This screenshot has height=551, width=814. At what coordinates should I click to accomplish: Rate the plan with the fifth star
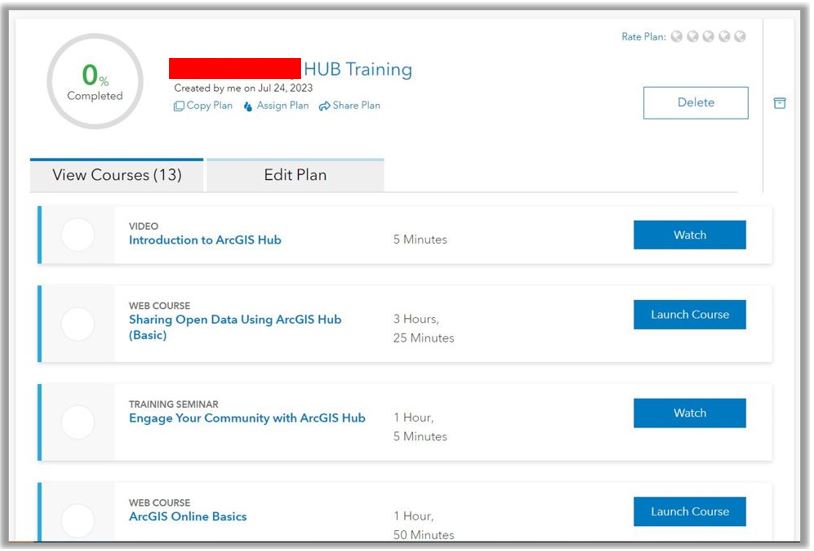coord(740,37)
